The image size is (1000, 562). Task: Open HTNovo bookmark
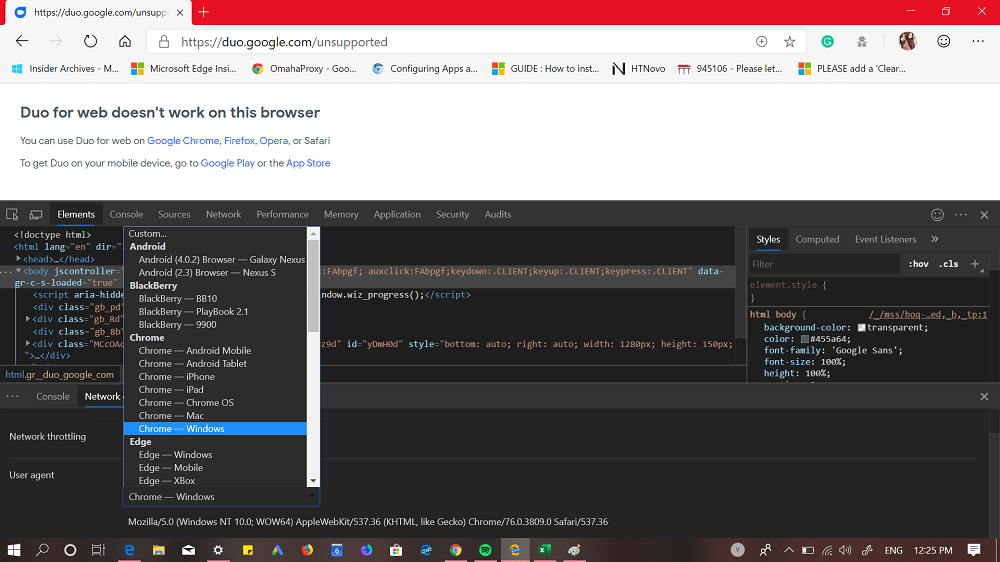click(638, 68)
